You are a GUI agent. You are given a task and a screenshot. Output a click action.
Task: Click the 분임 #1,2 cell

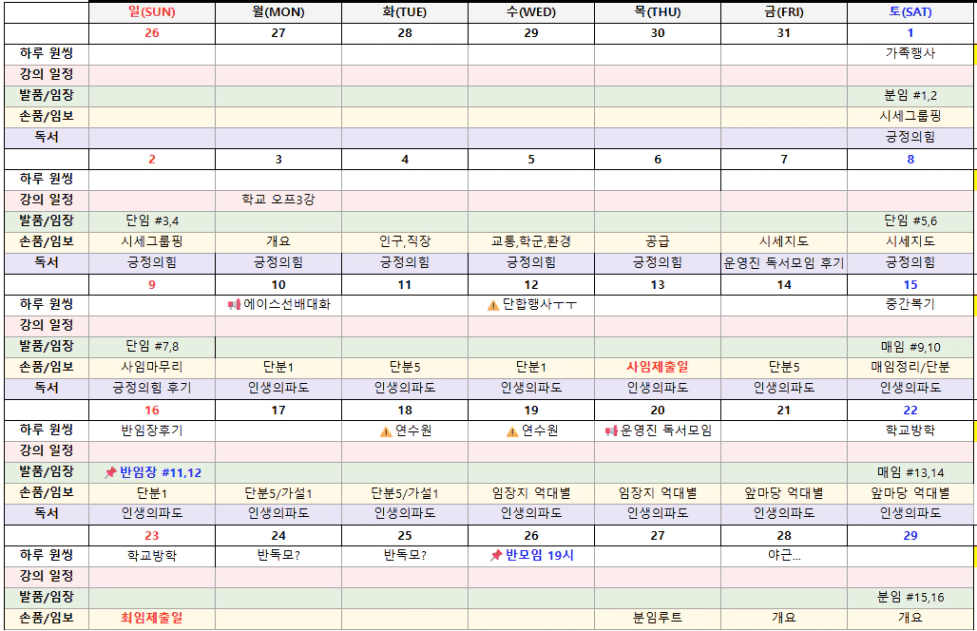tap(910, 95)
